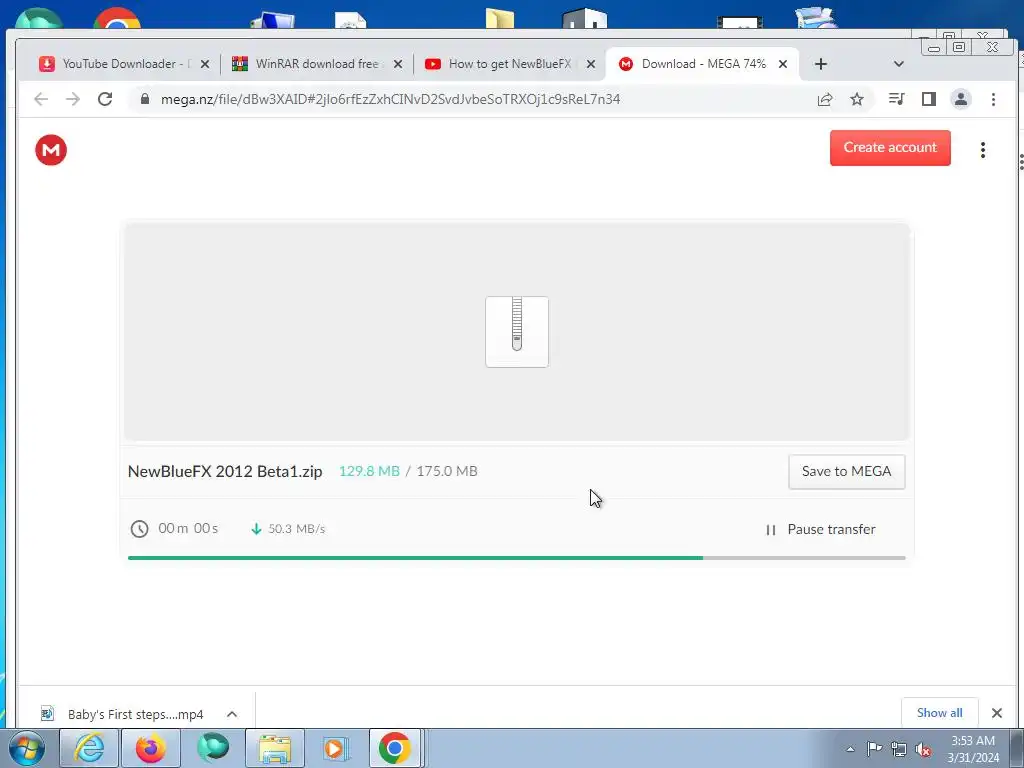Click Create account button

890,148
